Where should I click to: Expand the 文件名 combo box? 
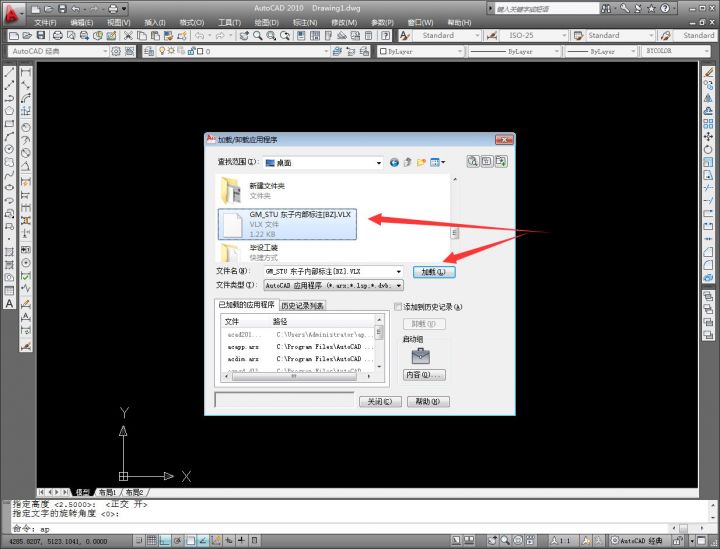(399, 271)
